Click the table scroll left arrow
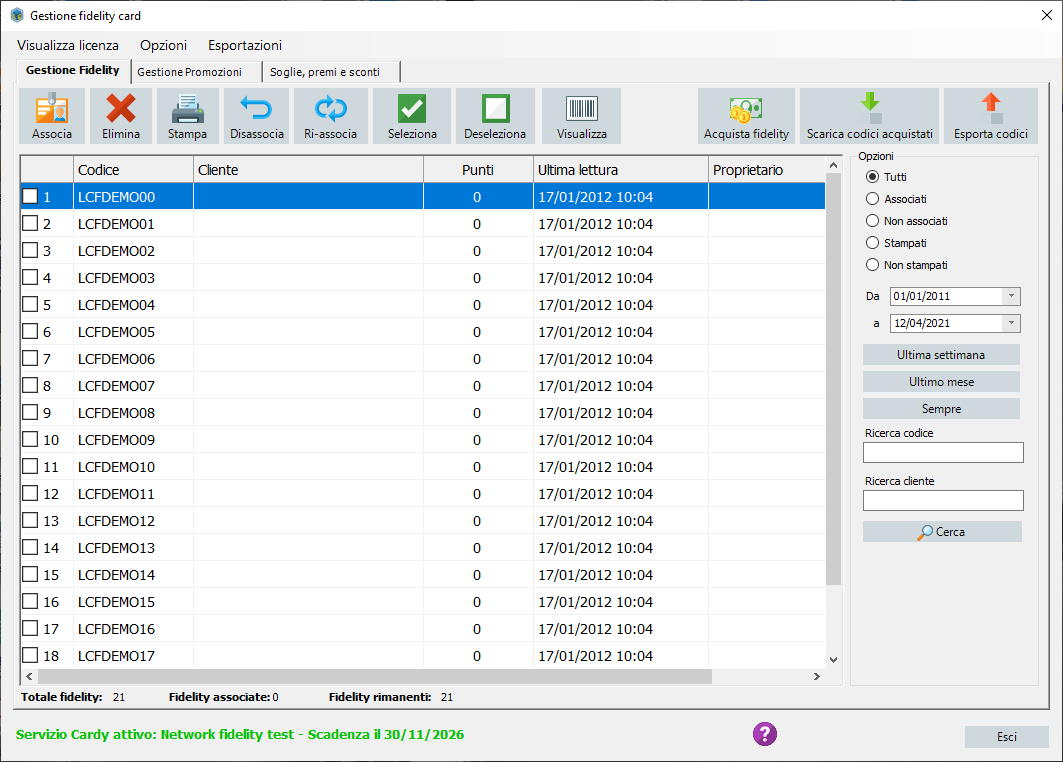This screenshot has height=762, width=1063. pyautogui.click(x=29, y=677)
